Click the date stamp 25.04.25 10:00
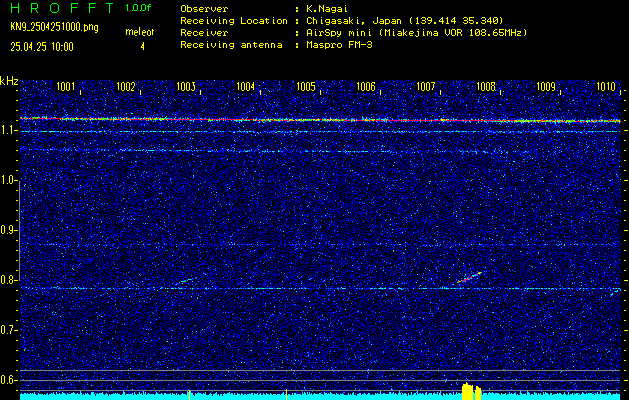The width and height of the screenshot is (629, 400). [42, 47]
